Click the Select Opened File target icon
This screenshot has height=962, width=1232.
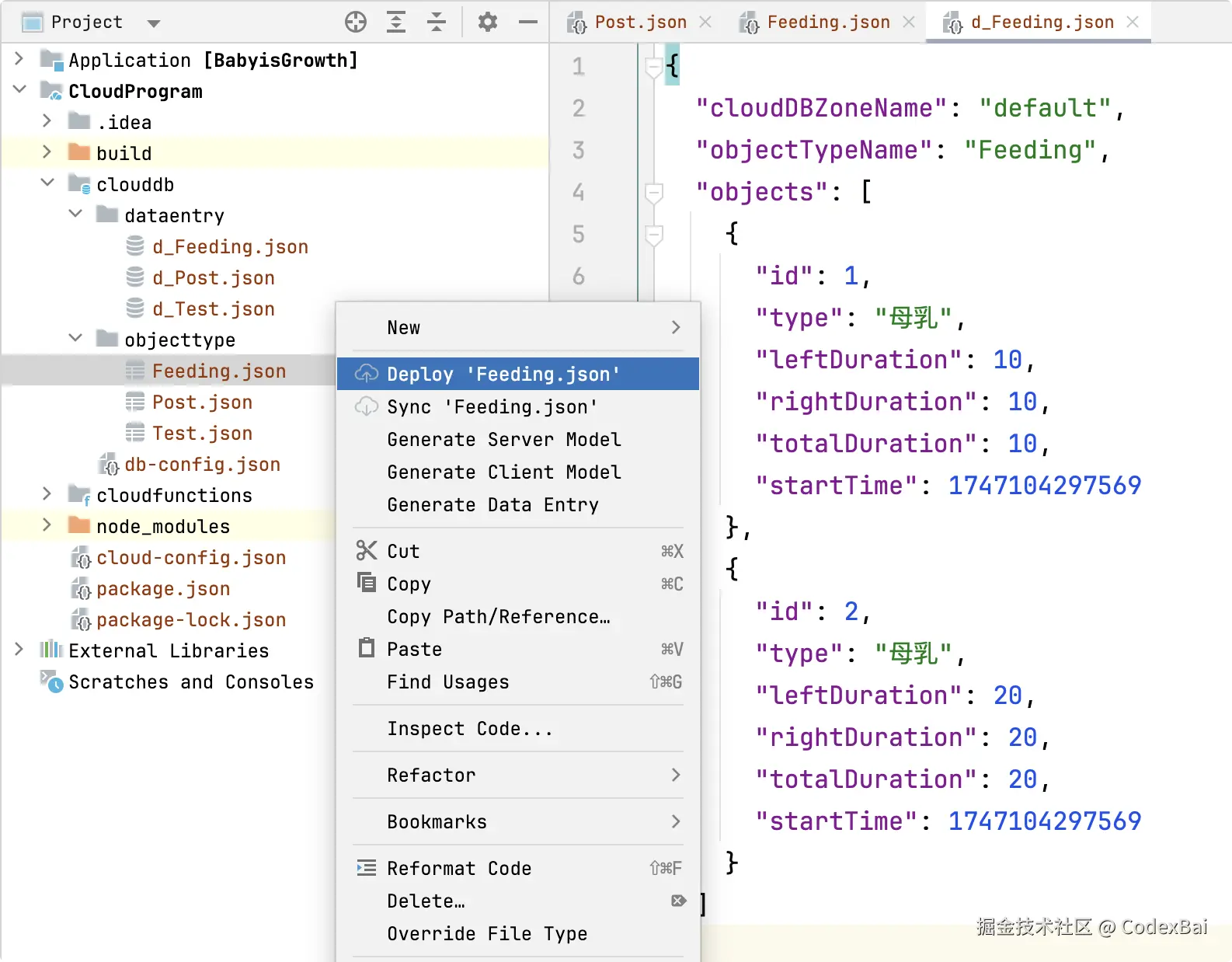tap(356, 22)
